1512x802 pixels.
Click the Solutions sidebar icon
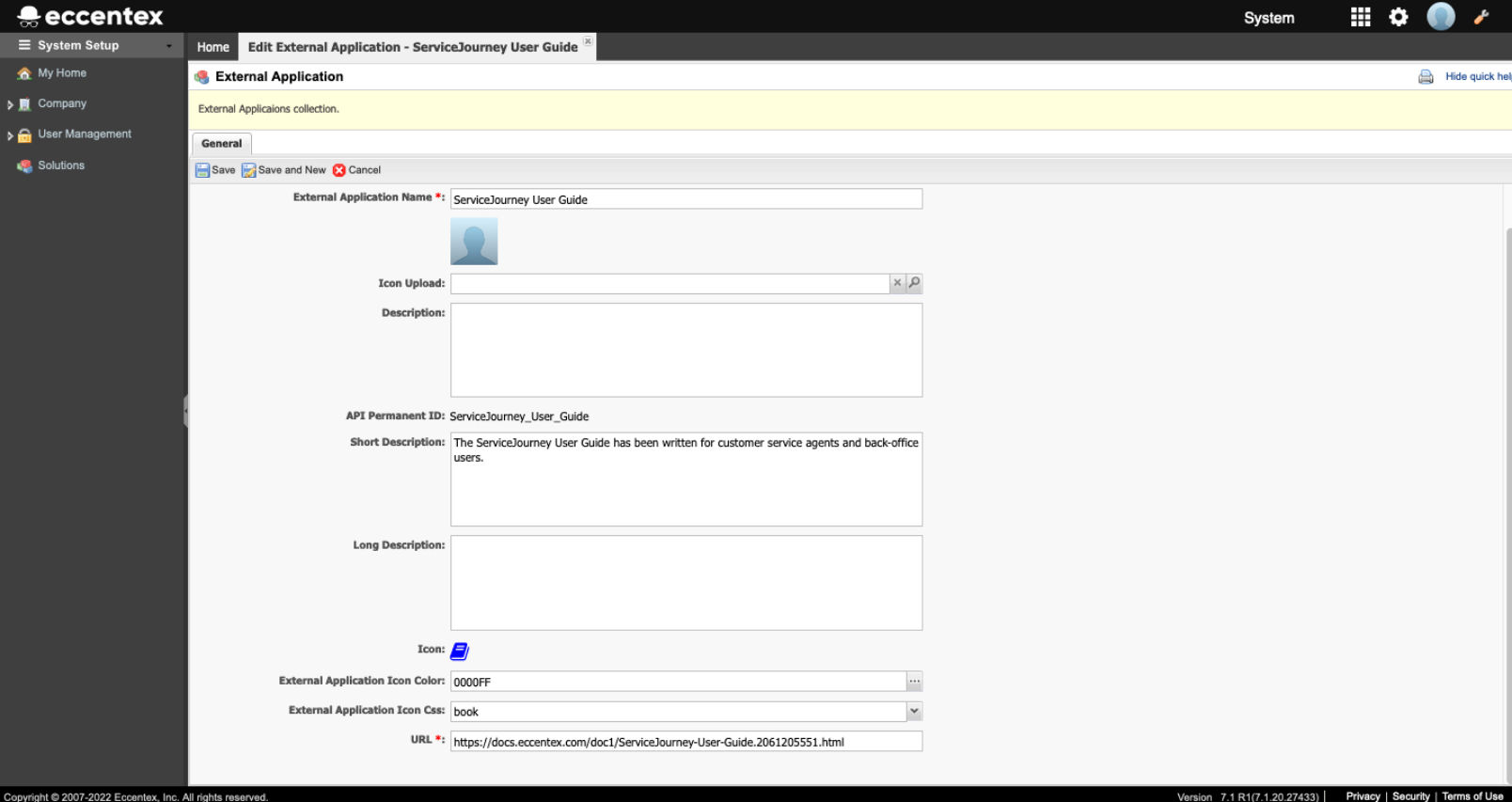(24, 166)
